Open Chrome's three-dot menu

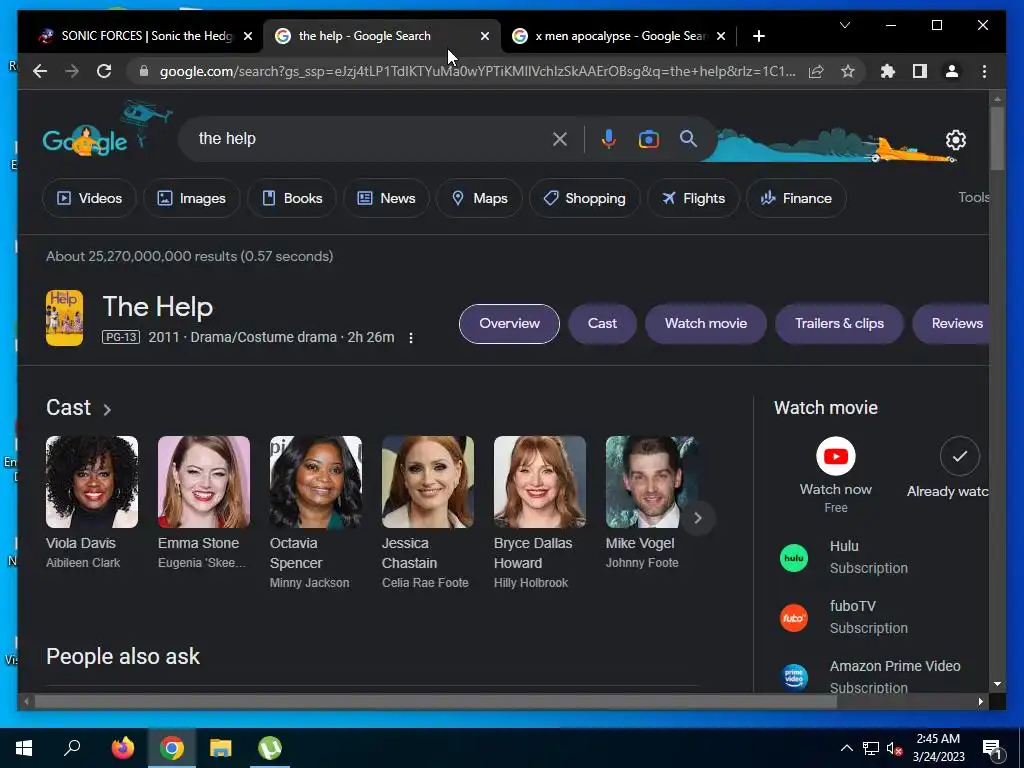point(984,71)
